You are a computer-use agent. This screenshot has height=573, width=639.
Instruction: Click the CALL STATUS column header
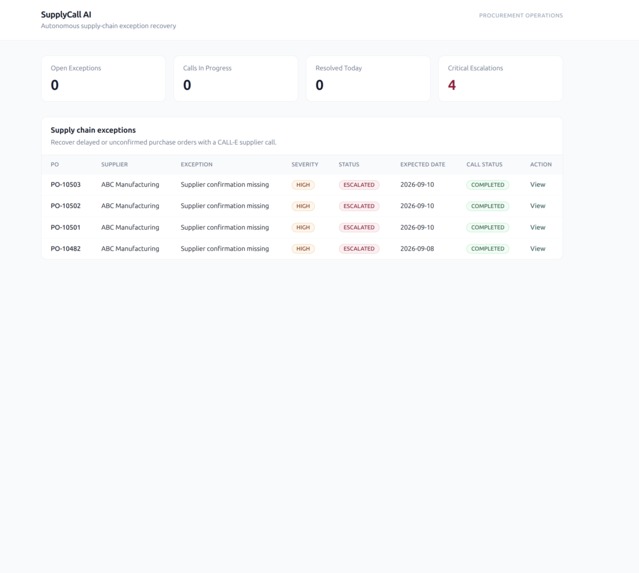485,164
